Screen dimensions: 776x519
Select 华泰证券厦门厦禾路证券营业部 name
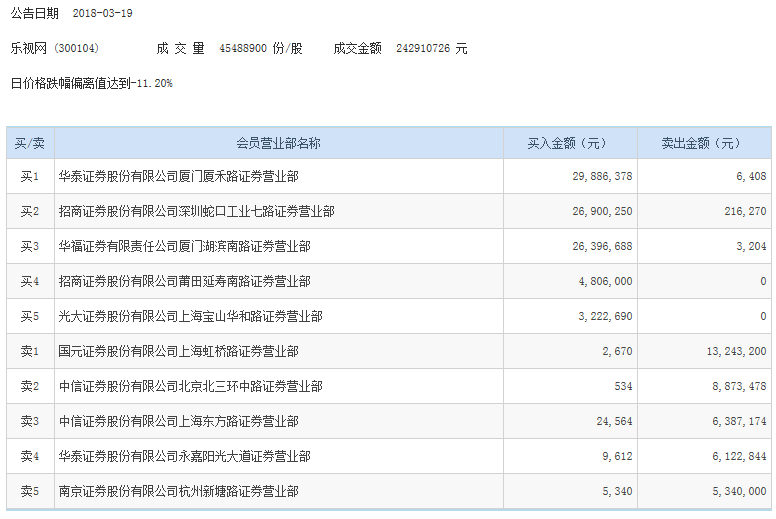coord(179,176)
